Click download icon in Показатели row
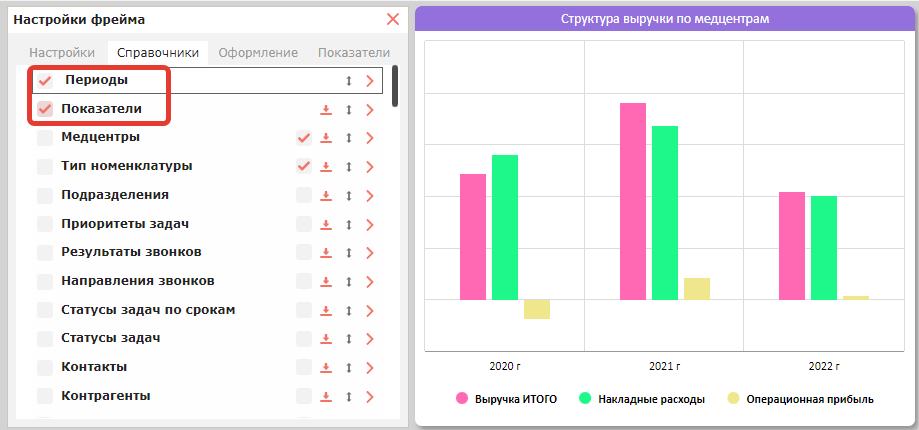The height and width of the screenshot is (430, 919). 326,110
